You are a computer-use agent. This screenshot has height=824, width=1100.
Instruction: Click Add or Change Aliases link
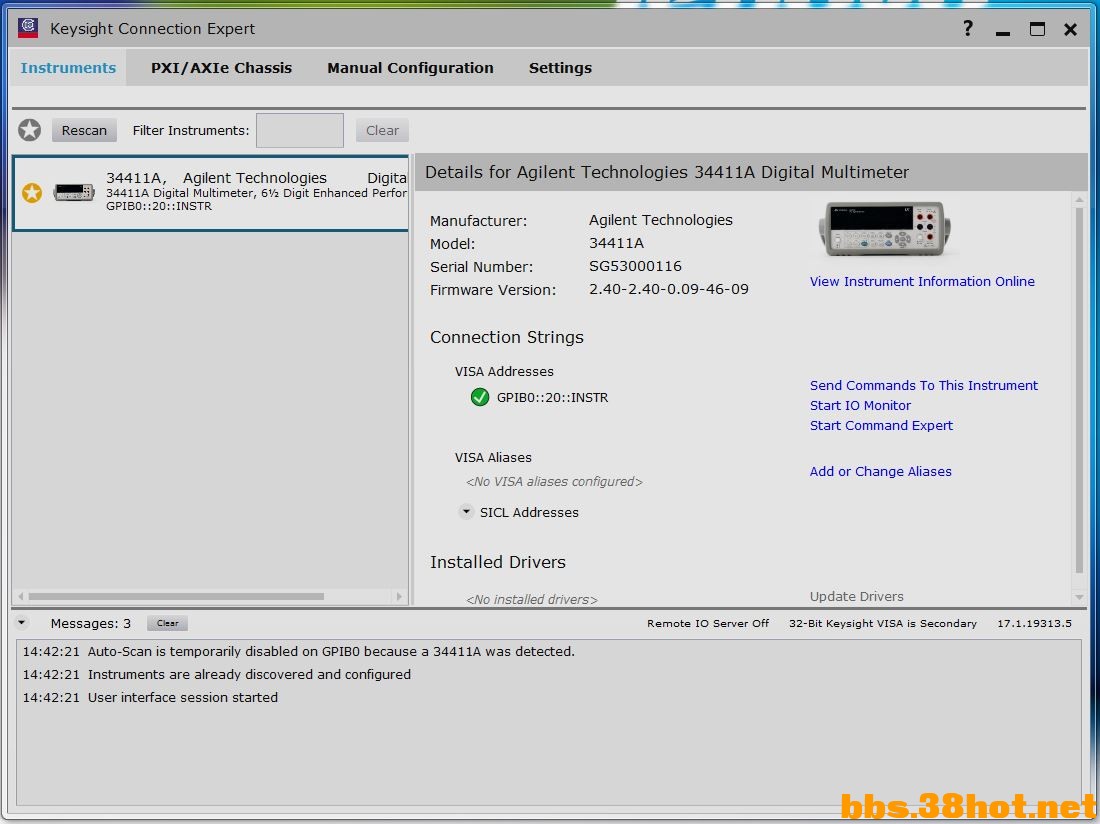point(880,471)
